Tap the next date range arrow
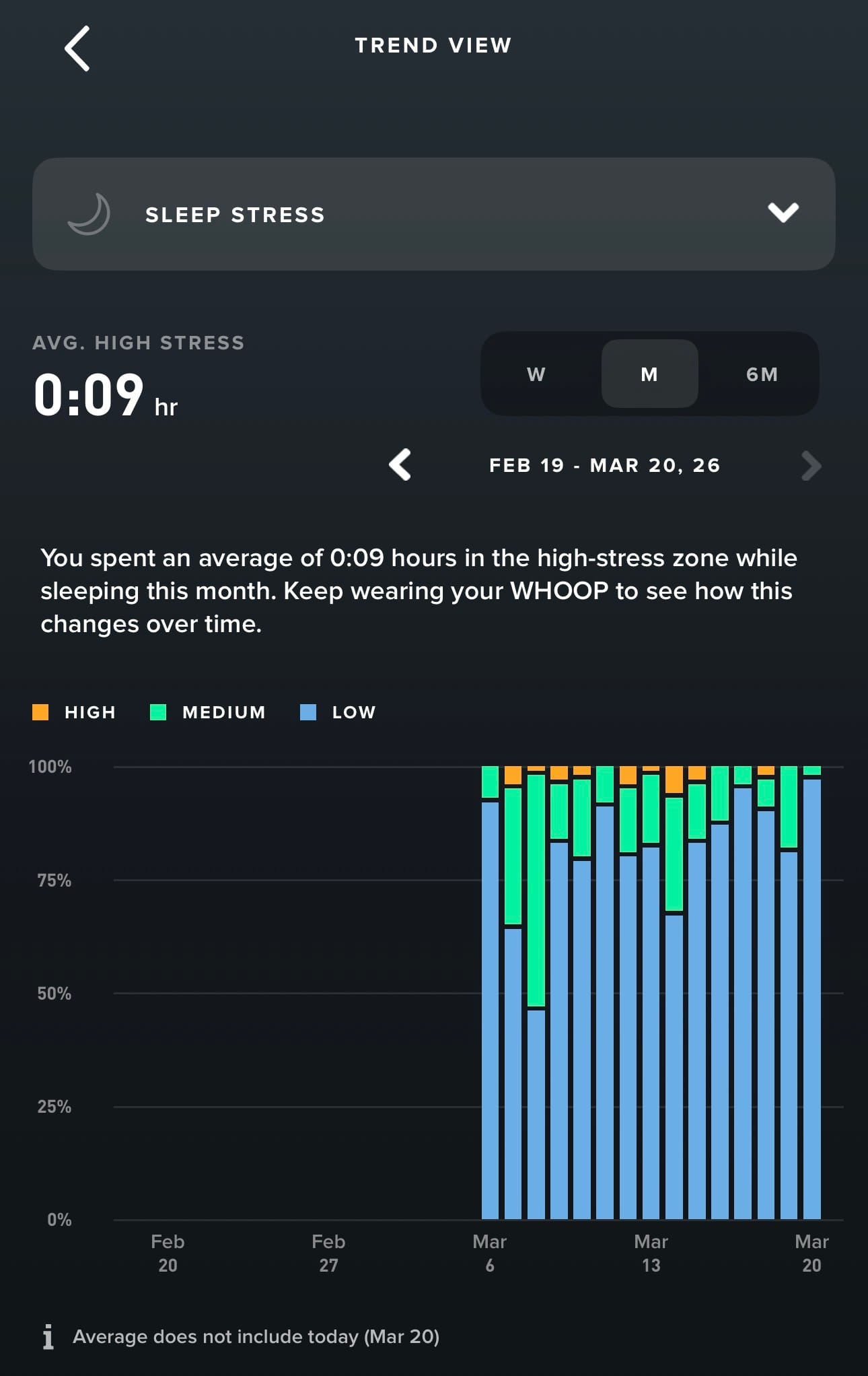Screen dimensions: 868x1376 (x=811, y=466)
